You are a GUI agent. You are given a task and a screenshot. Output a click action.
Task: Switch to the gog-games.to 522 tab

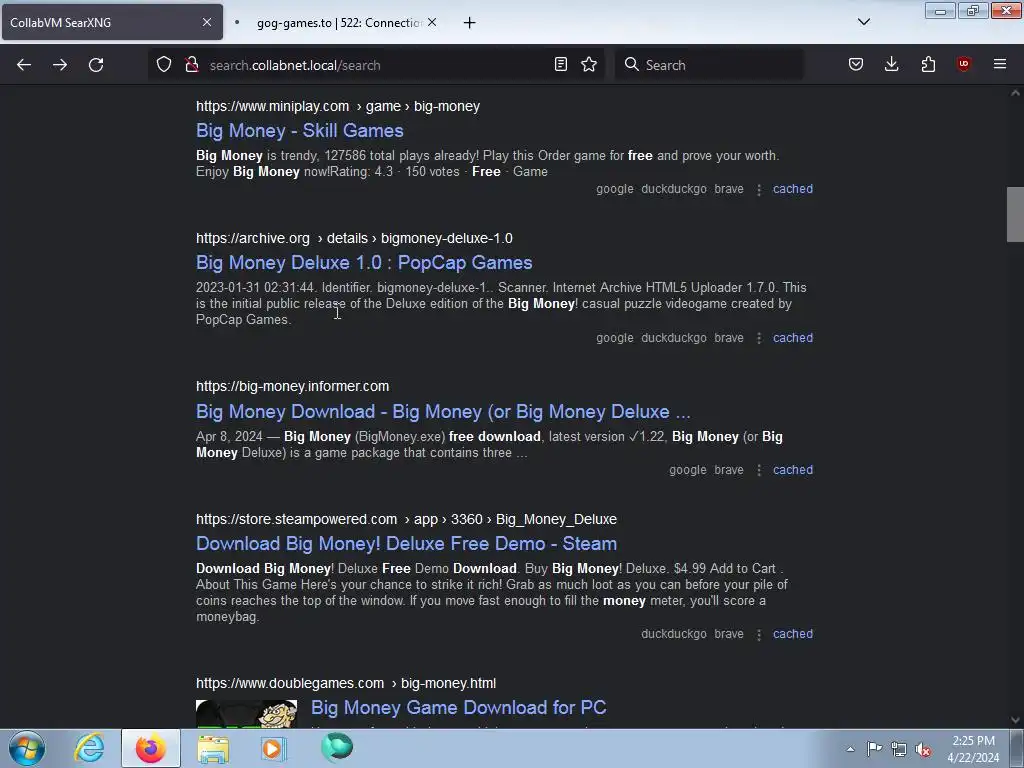[x=336, y=22]
